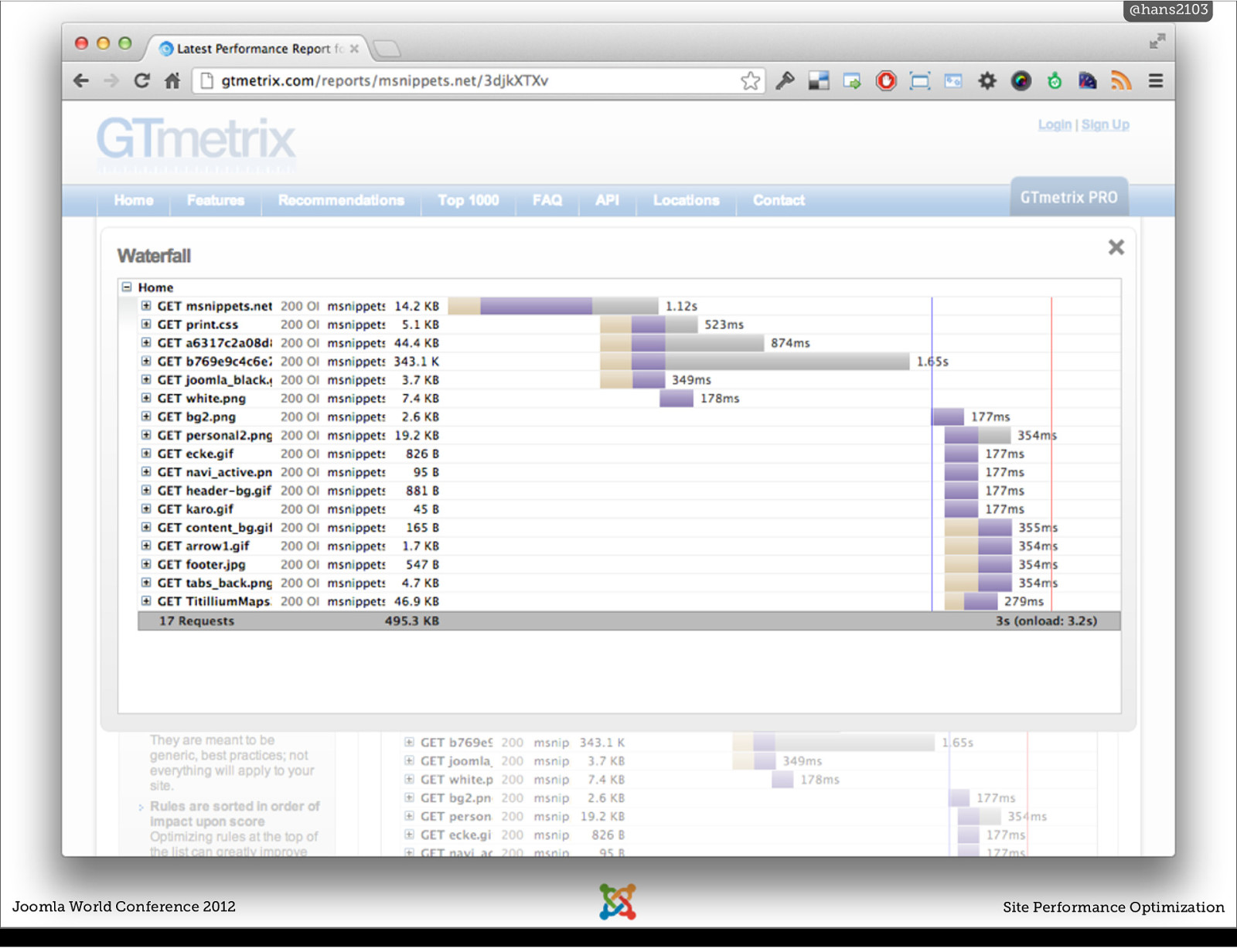Click the gear extension icon in toolbar
This screenshot has height=952, width=1237.
click(x=987, y=80)
